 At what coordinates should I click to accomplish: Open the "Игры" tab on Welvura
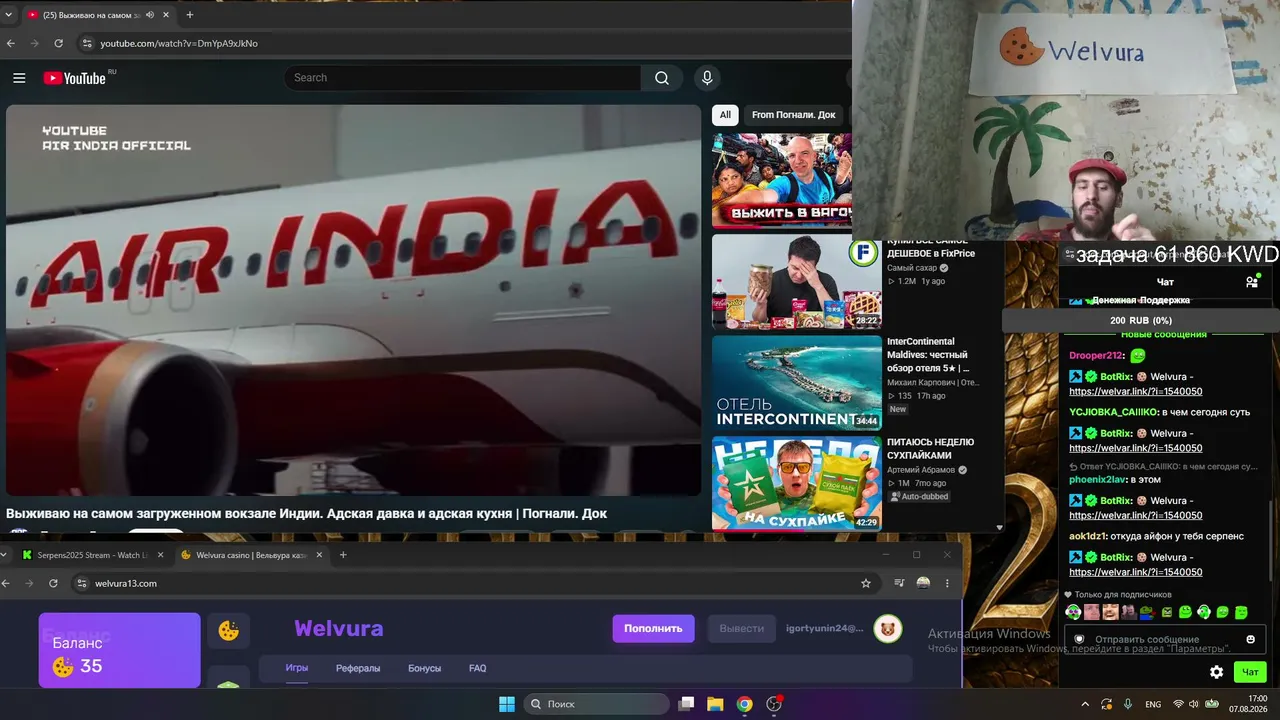point(297,668)
